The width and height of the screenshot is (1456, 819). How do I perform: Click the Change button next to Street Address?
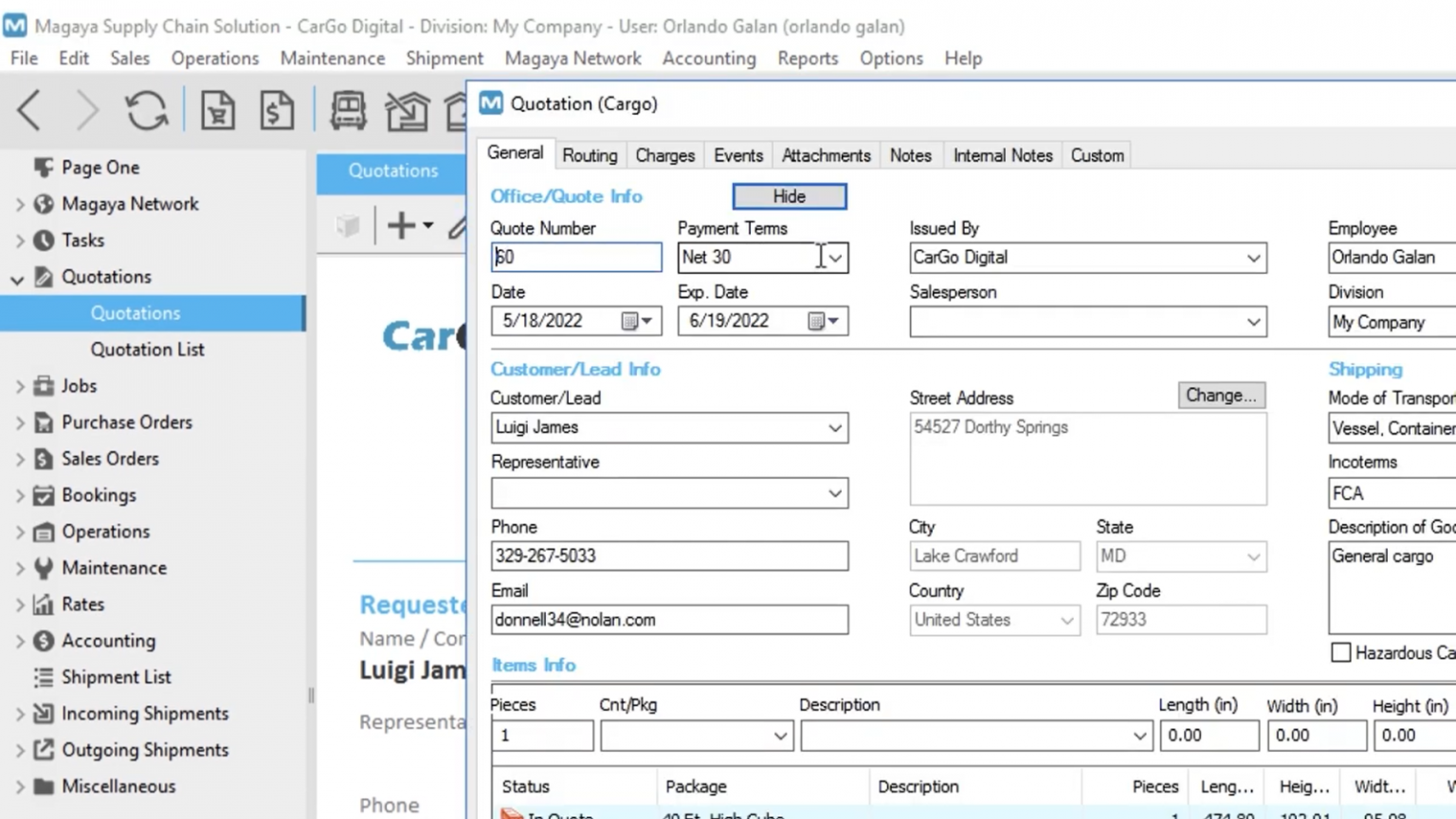click(x=1221, y=395)
